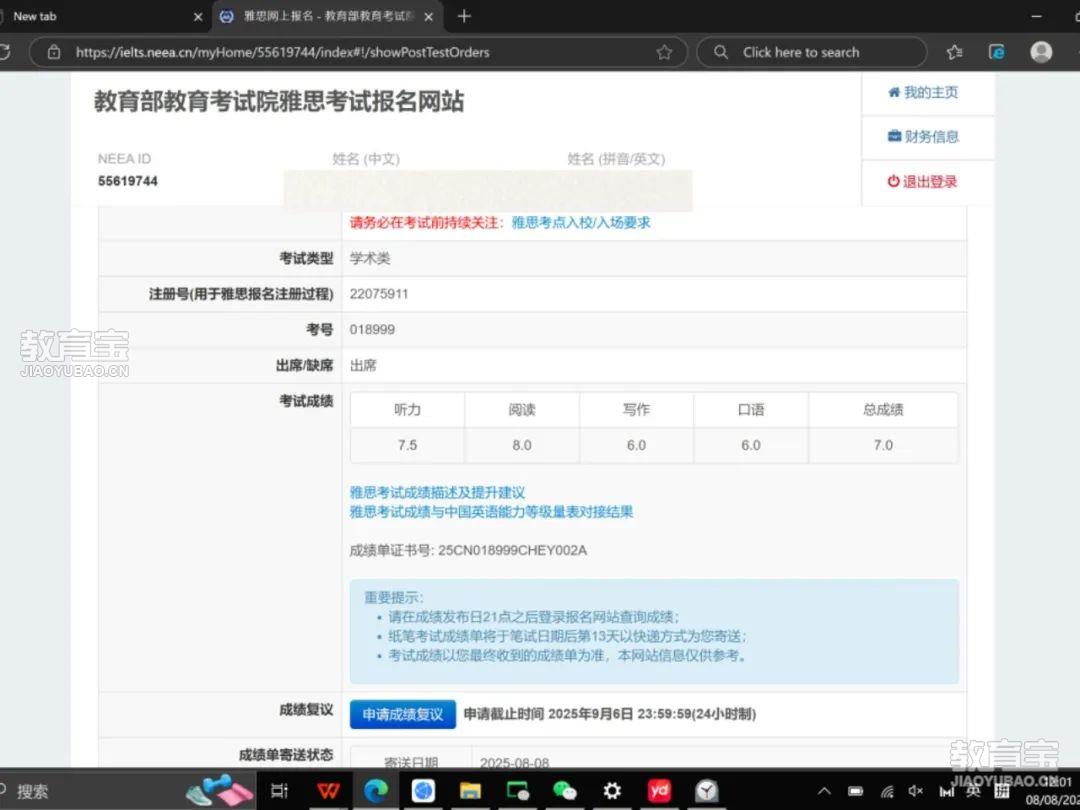Click the listening score 7.5

[407, 445]
